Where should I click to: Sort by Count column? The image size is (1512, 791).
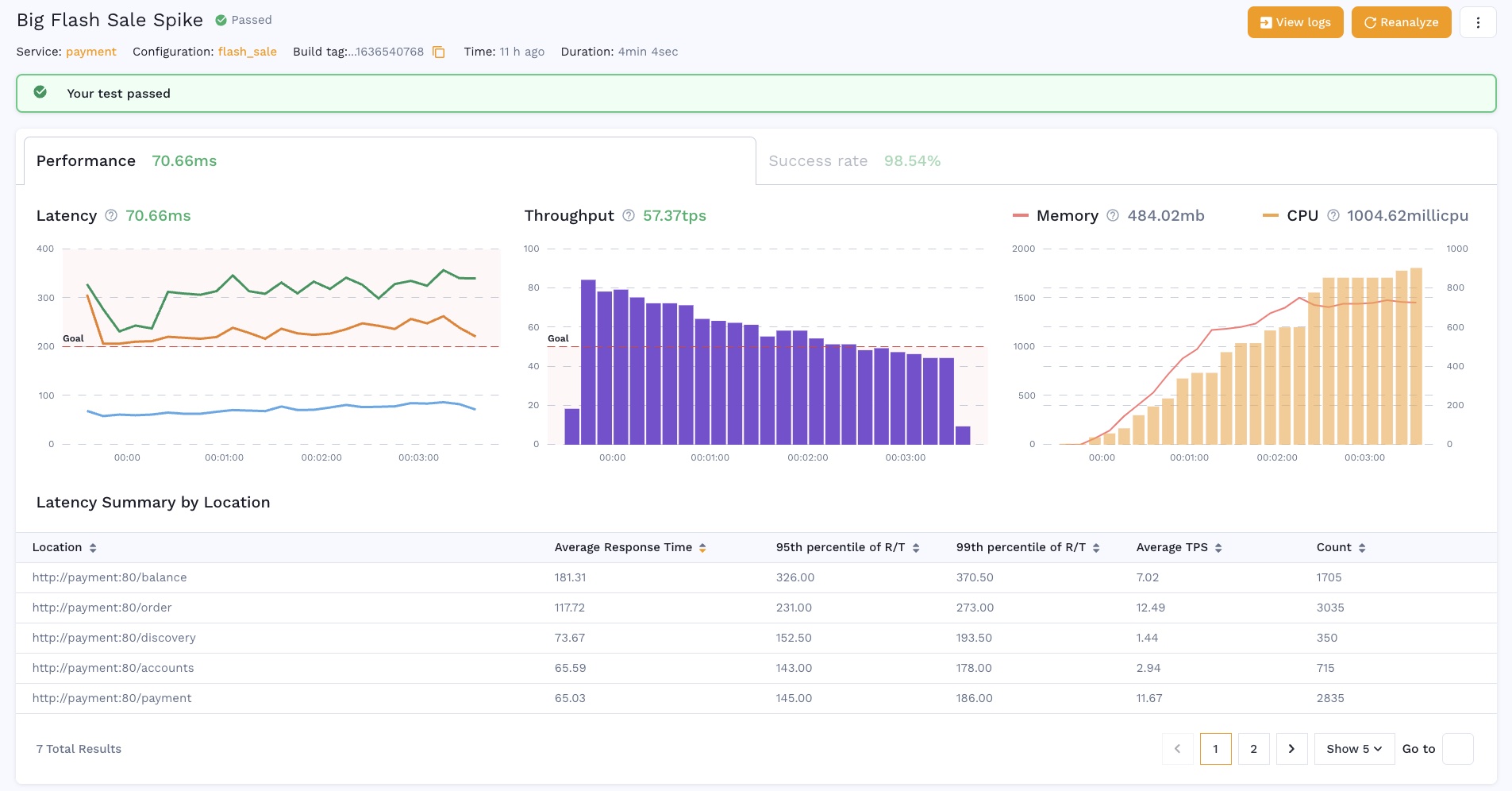(1362, 548)
